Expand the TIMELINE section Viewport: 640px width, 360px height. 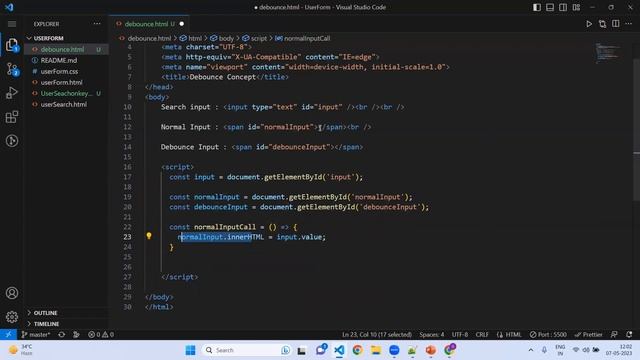coord(46,324)
